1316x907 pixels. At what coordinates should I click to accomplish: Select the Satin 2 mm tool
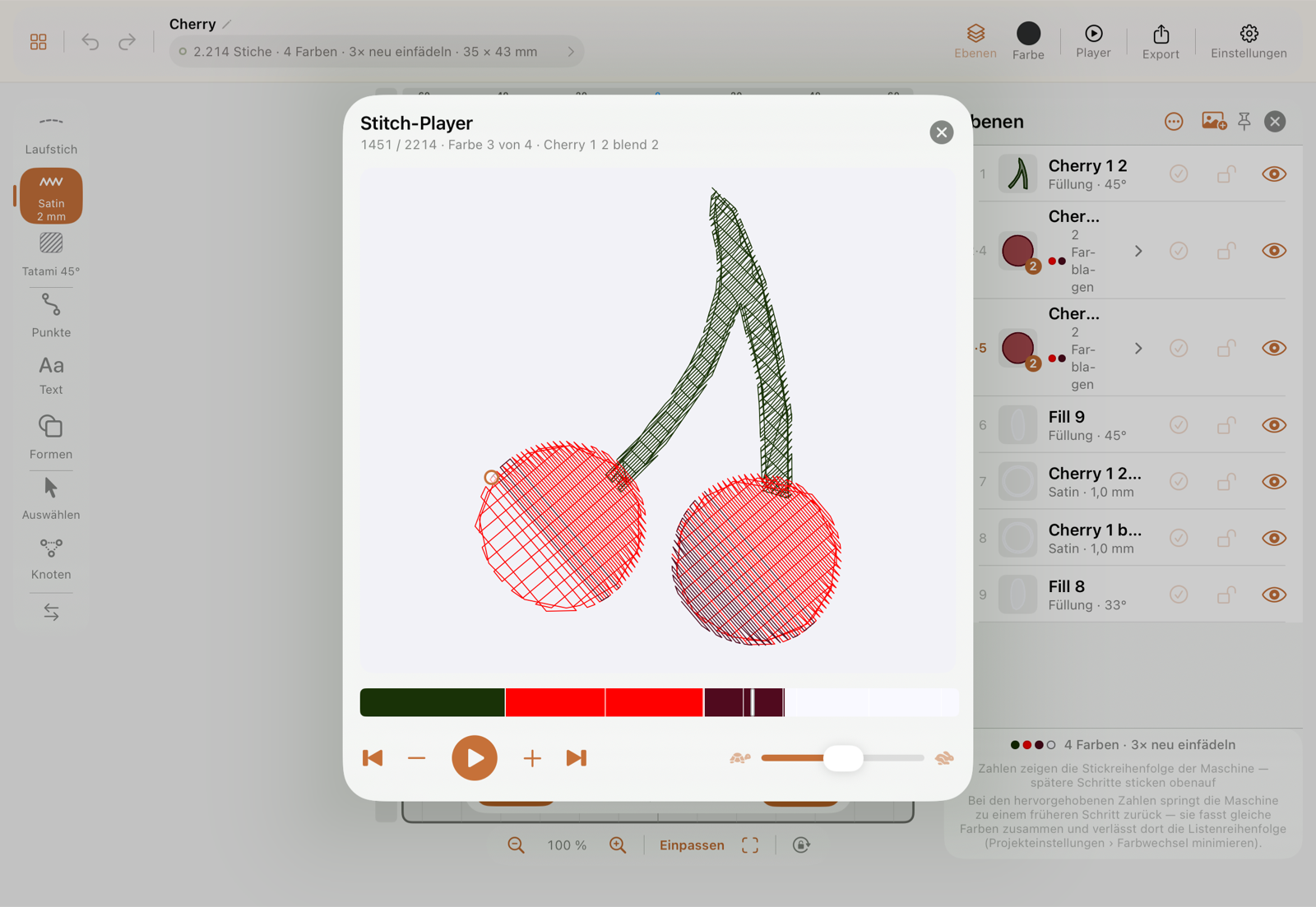51,196
